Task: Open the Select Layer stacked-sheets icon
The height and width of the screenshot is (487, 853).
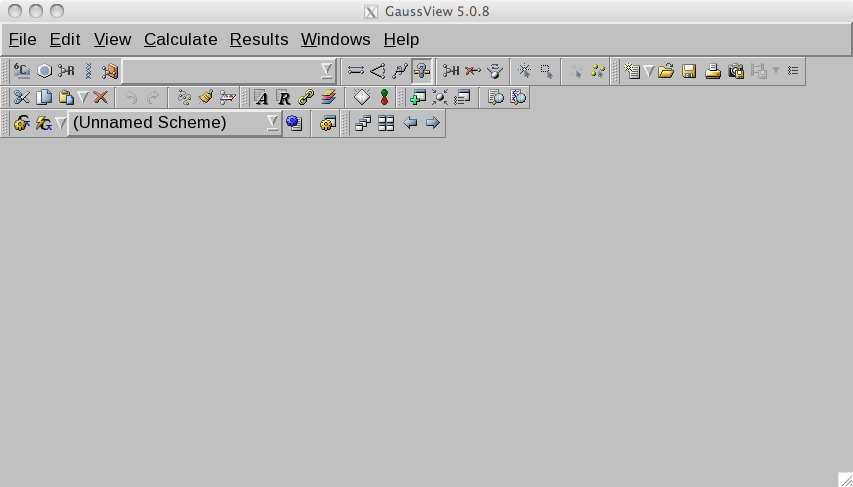Action: [x=329, y=97]
